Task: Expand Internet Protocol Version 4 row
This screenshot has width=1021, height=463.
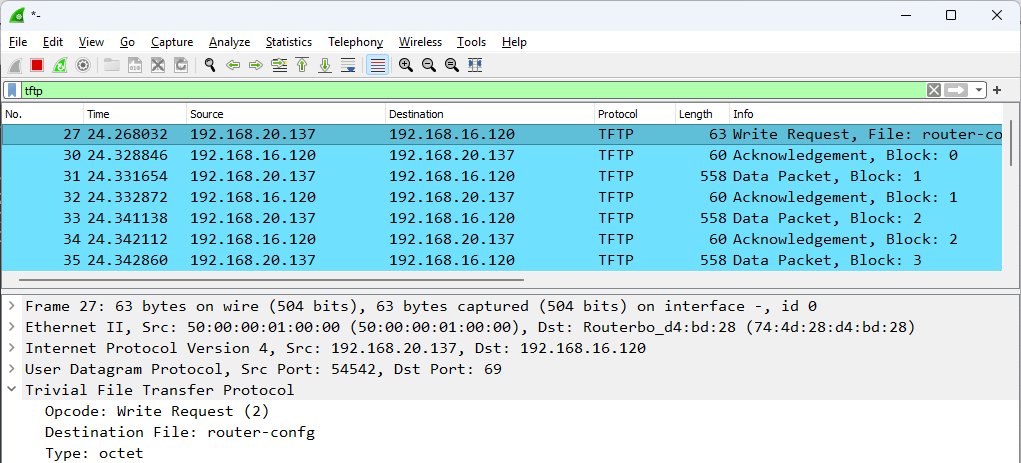Action: click(x=12, y=348)
